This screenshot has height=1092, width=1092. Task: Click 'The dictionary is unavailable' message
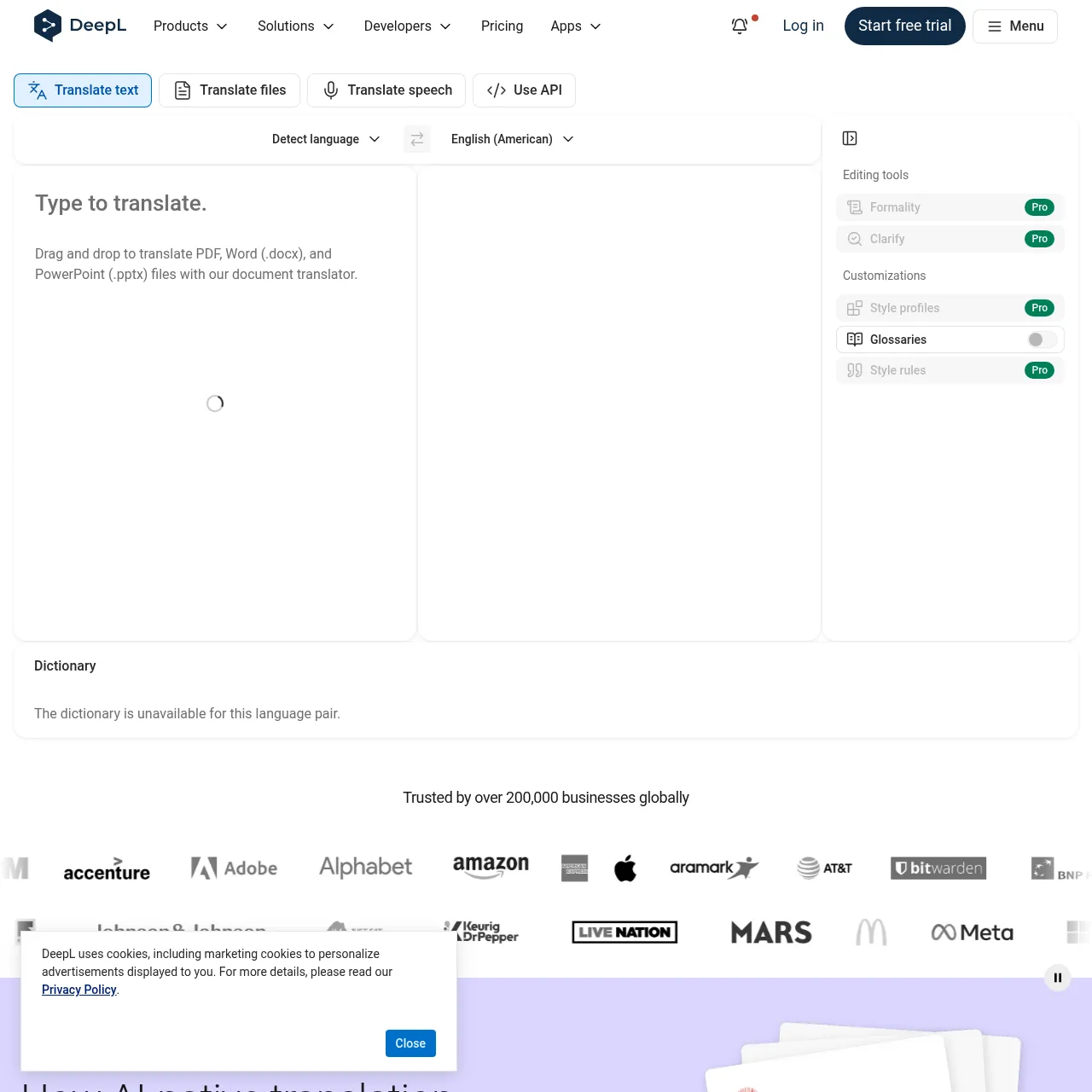tap(187, 714)
